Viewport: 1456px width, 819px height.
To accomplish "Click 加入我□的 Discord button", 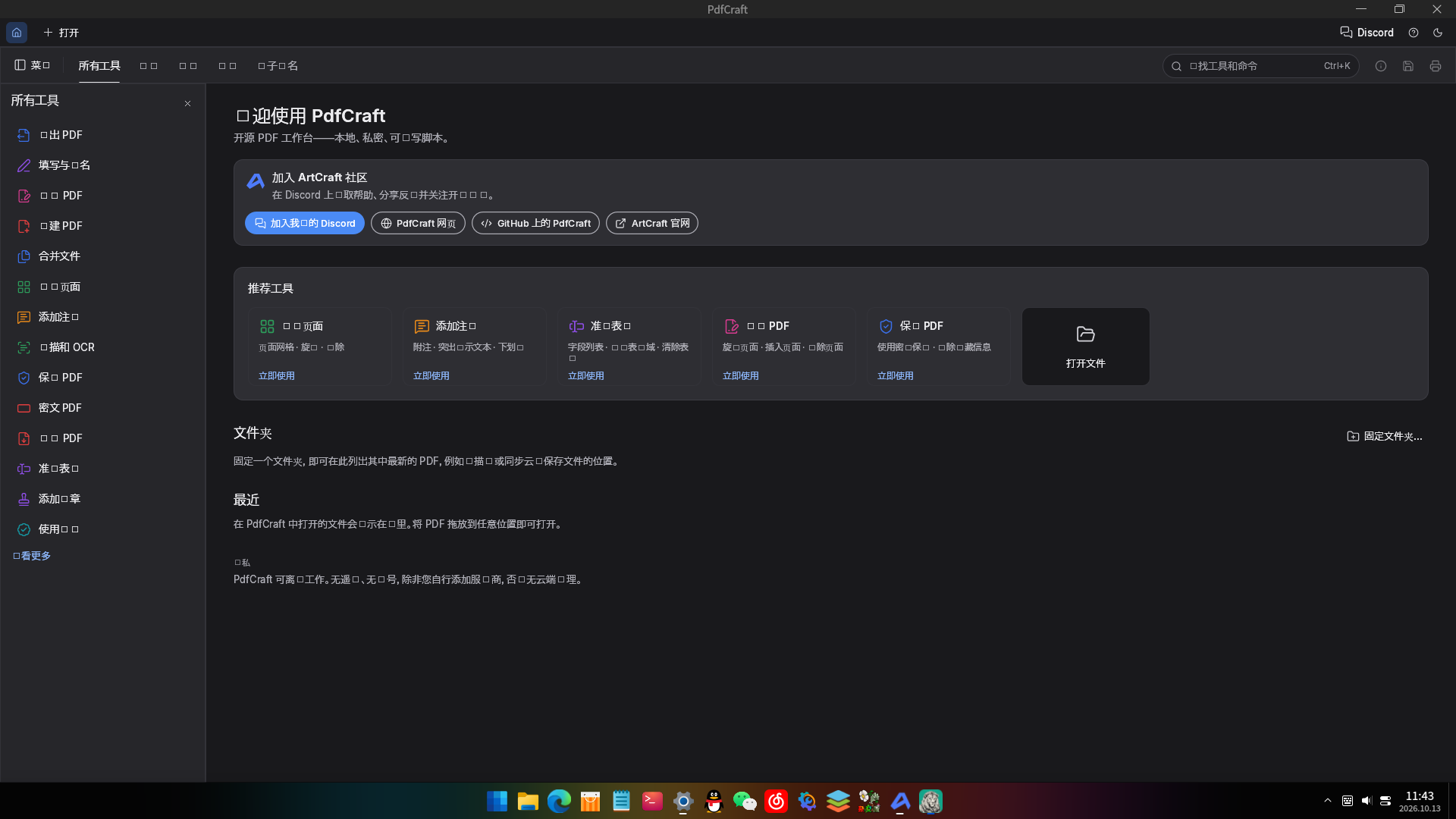I will (305, 223).
